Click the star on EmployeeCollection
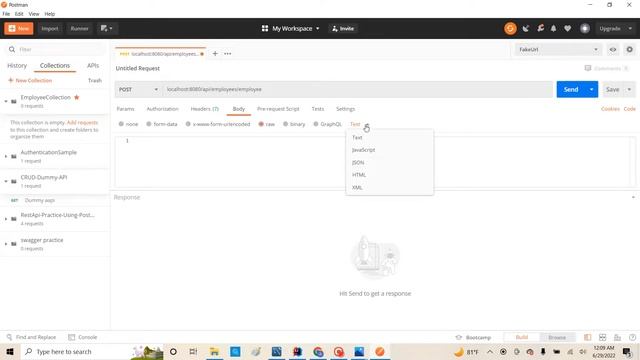Viewport: 640px width, 360px height. point(76,97)
